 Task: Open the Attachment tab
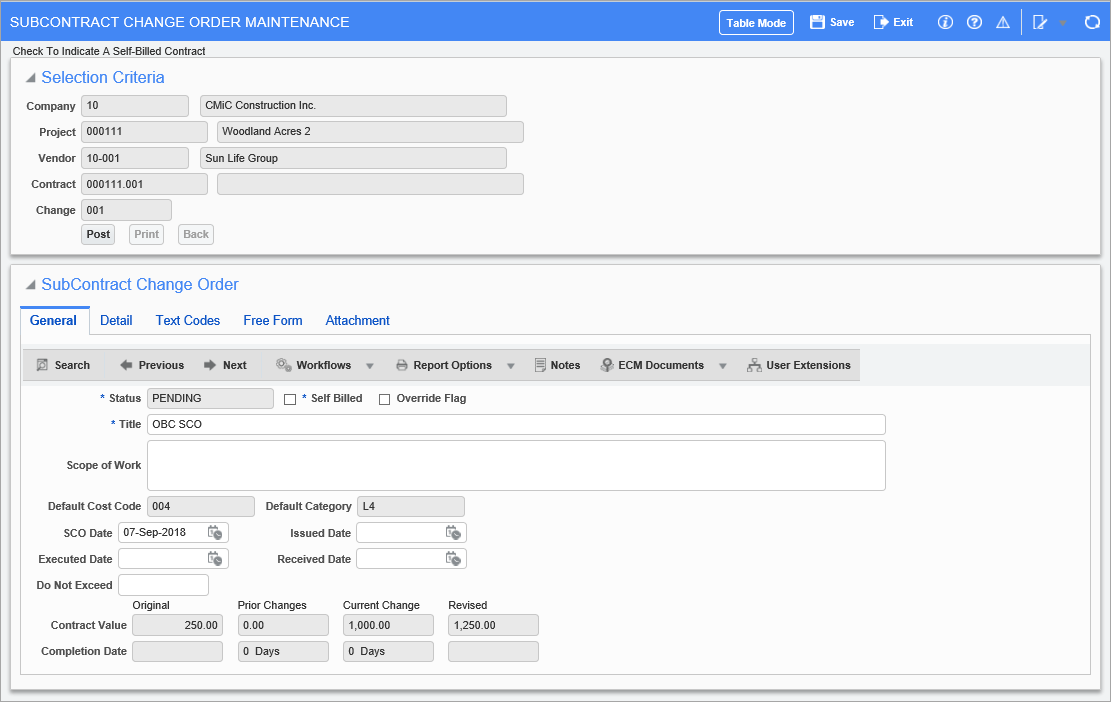pos(358,320)
